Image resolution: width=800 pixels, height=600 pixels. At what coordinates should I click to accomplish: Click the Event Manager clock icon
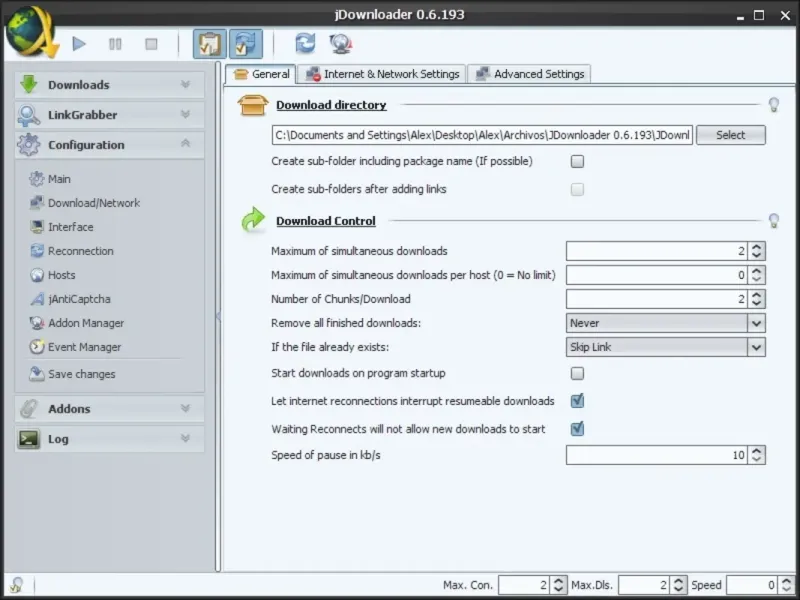pos(37,347)
